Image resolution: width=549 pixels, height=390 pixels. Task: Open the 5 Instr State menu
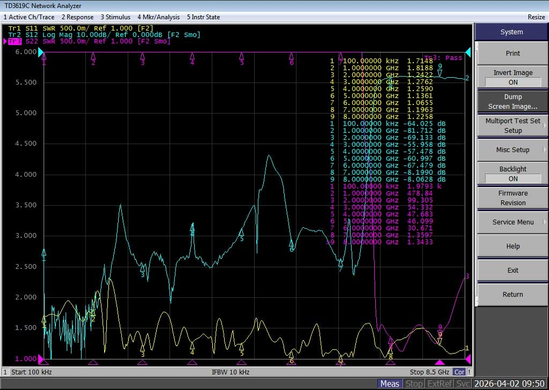tap(203, 17)
